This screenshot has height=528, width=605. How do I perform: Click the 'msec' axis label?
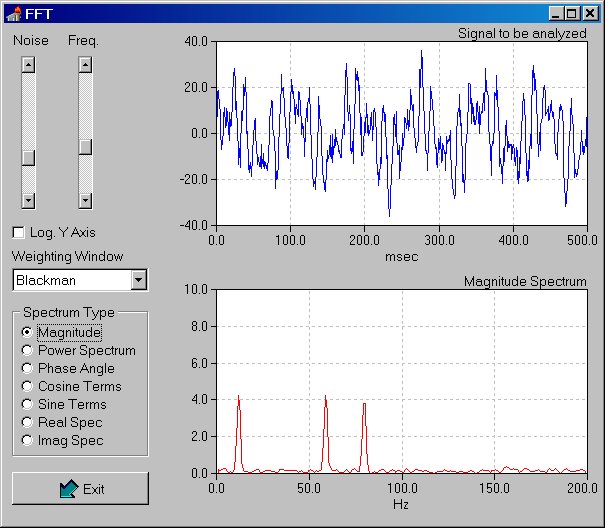pos(401,257)
